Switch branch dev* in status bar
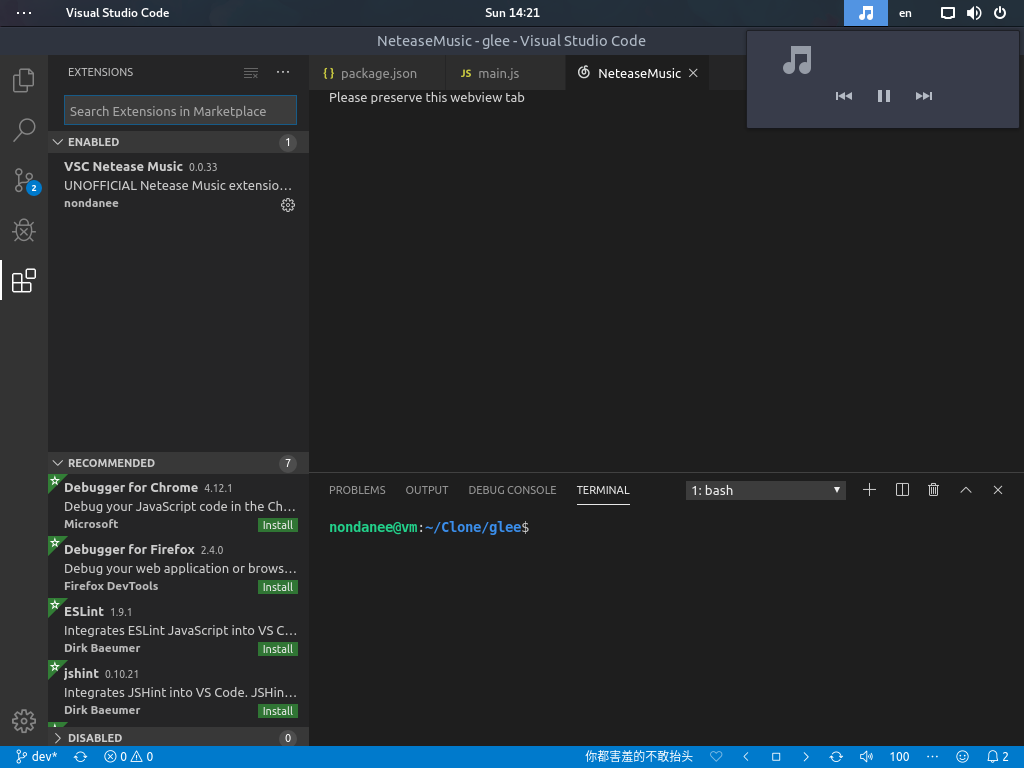This screenshot has width=1024, height=768. [37, 757]
